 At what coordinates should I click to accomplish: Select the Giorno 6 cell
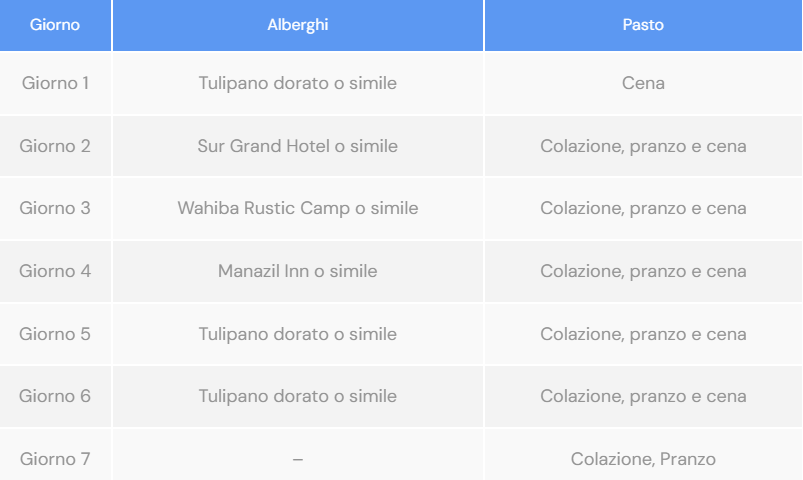tap(55, 396)
